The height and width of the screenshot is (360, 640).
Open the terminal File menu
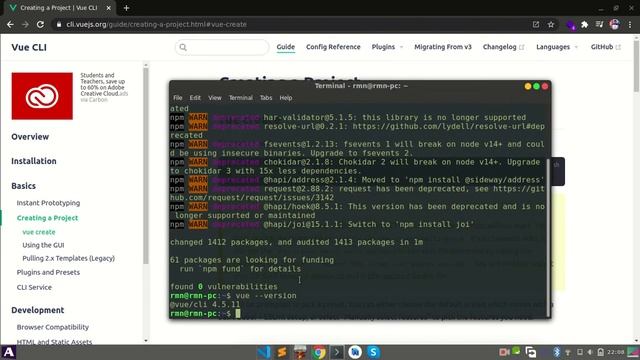(178, 98)
